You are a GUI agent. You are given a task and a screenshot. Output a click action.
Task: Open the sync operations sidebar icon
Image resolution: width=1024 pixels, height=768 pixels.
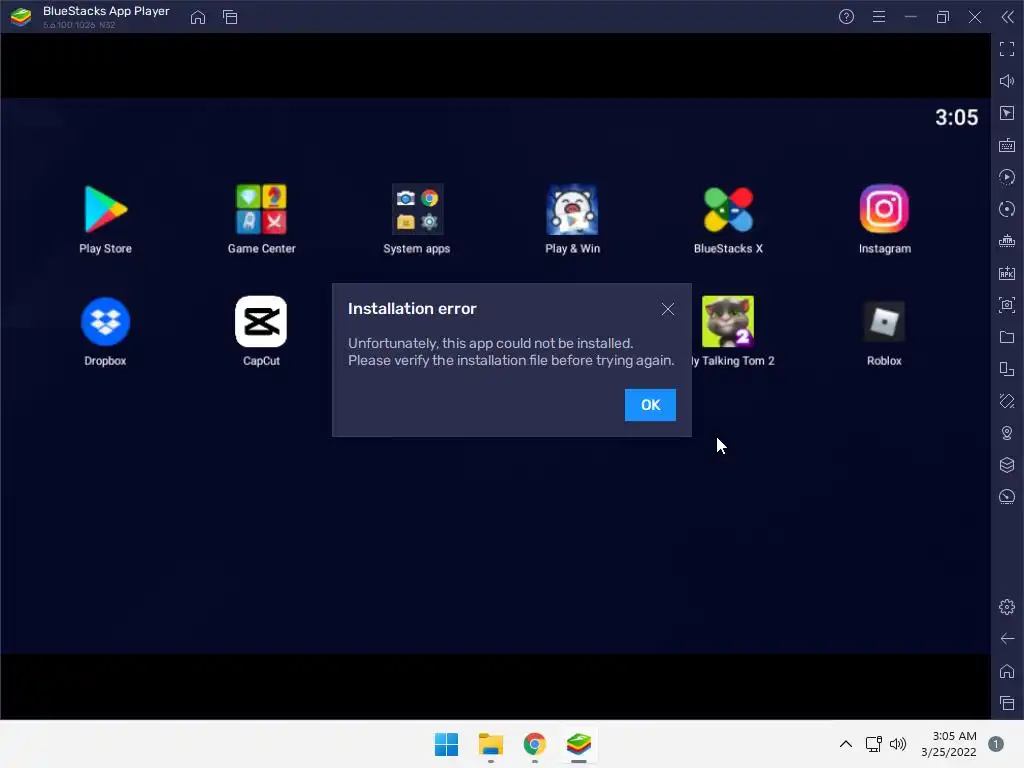point(1007,177)
